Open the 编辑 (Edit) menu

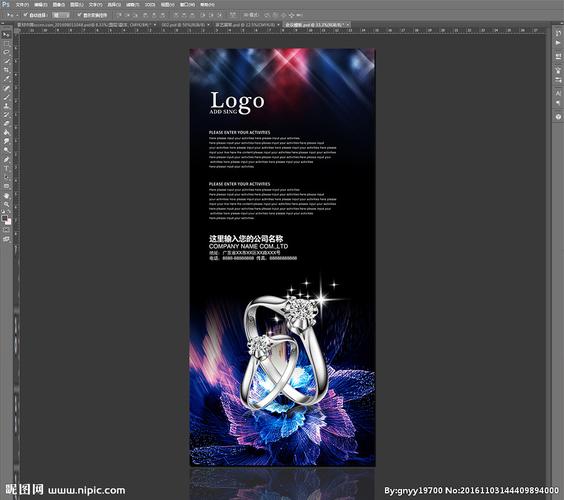tap(41, 4)
